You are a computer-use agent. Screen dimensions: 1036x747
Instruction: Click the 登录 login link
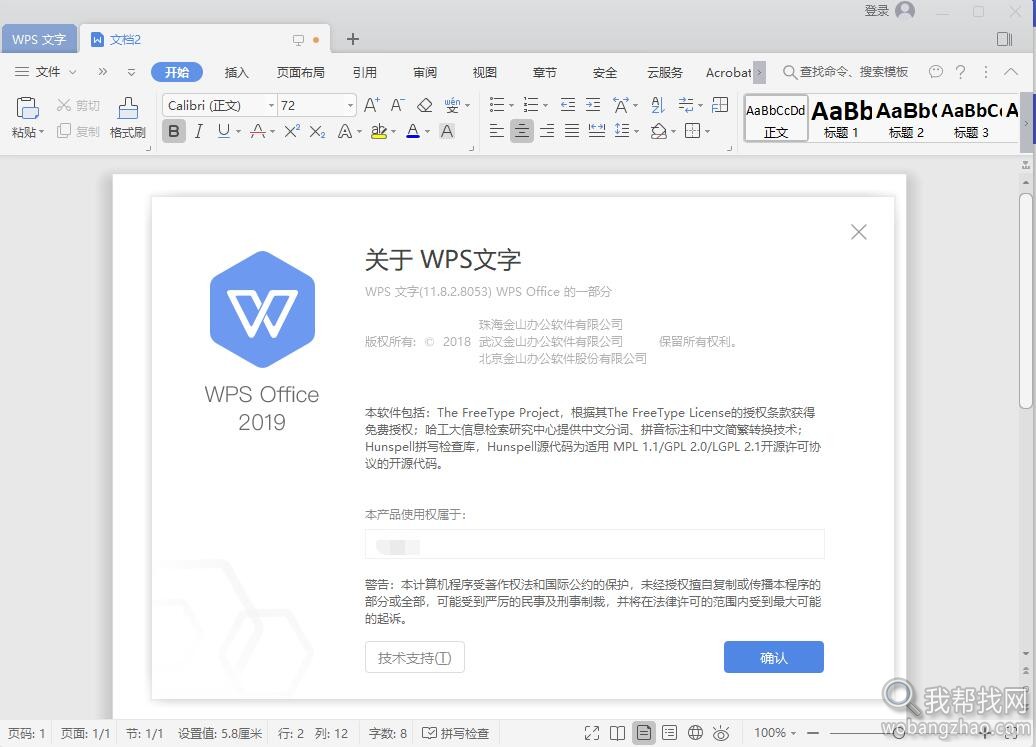pos(877,11)
